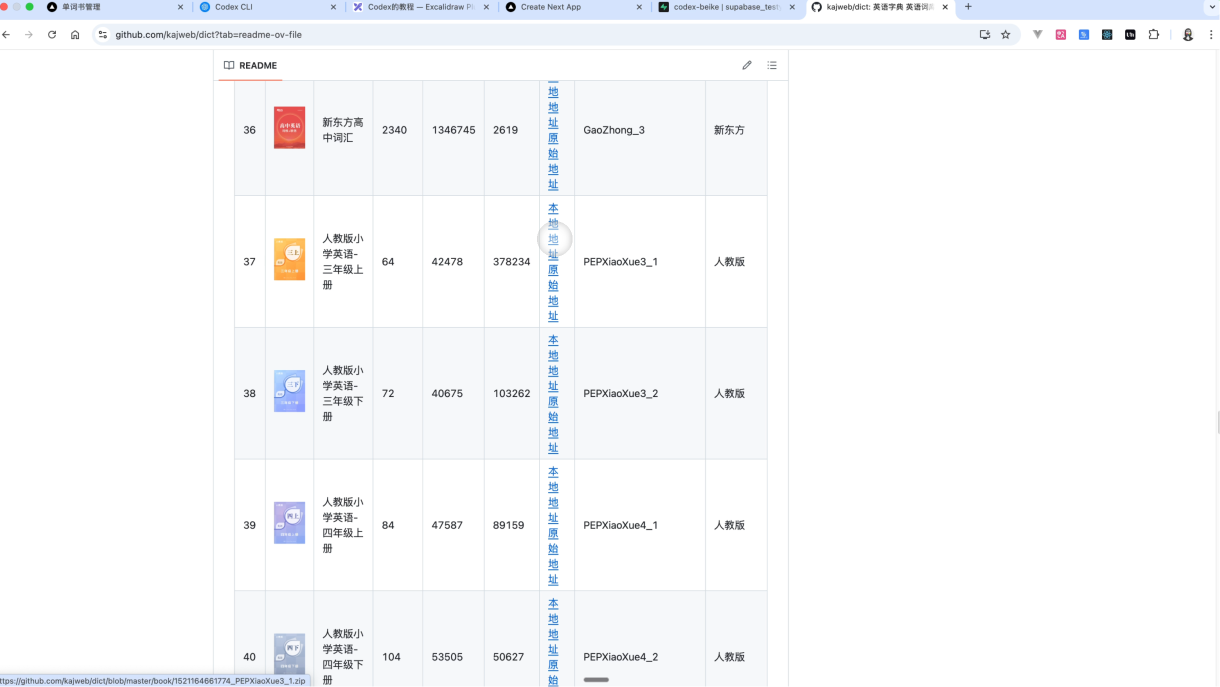Expand the tab search dropdown chevron
Screen dimensions: 1220x687
click(x=1211, y=7)
